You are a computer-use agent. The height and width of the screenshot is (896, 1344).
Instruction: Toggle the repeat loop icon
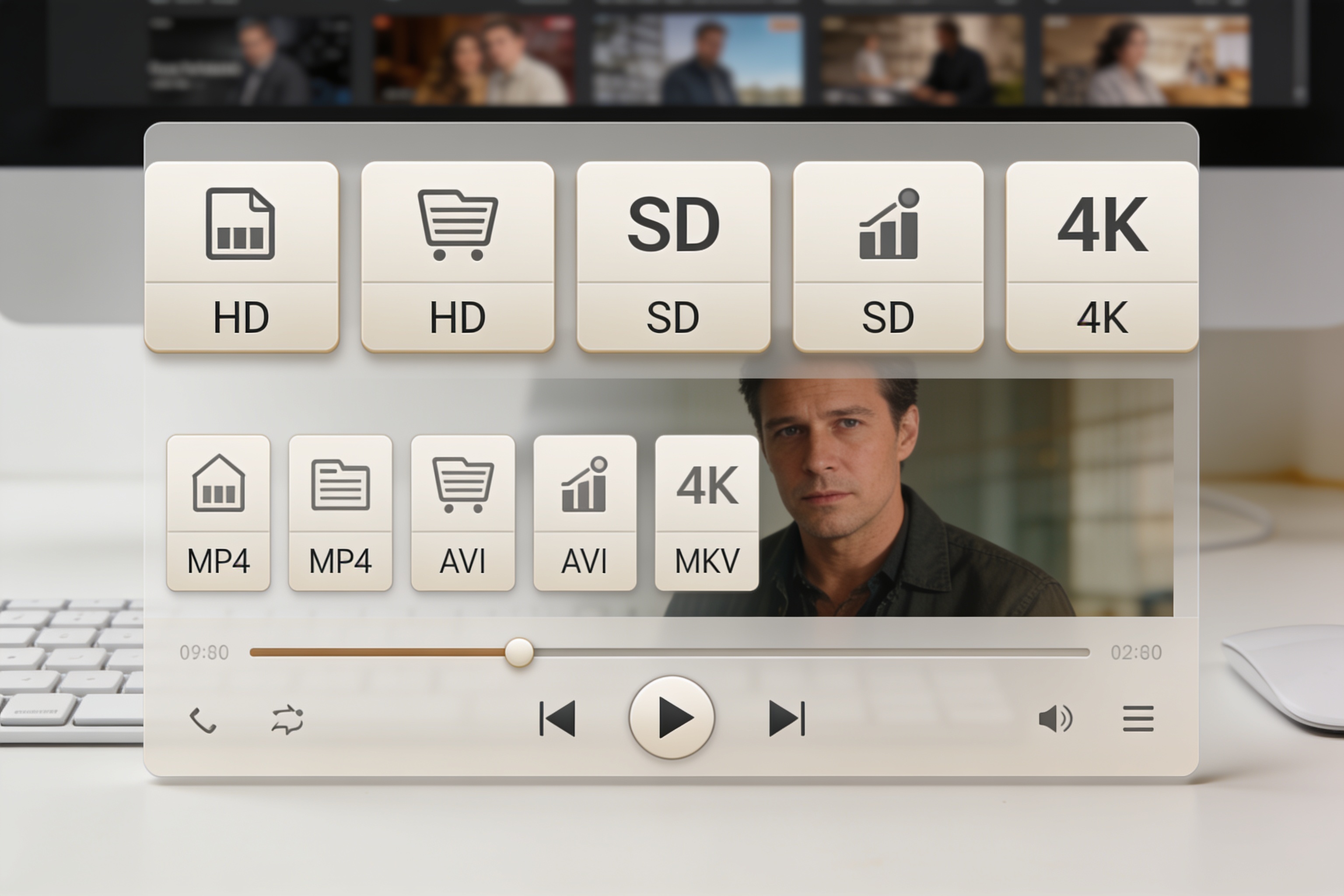click(287, 719)
